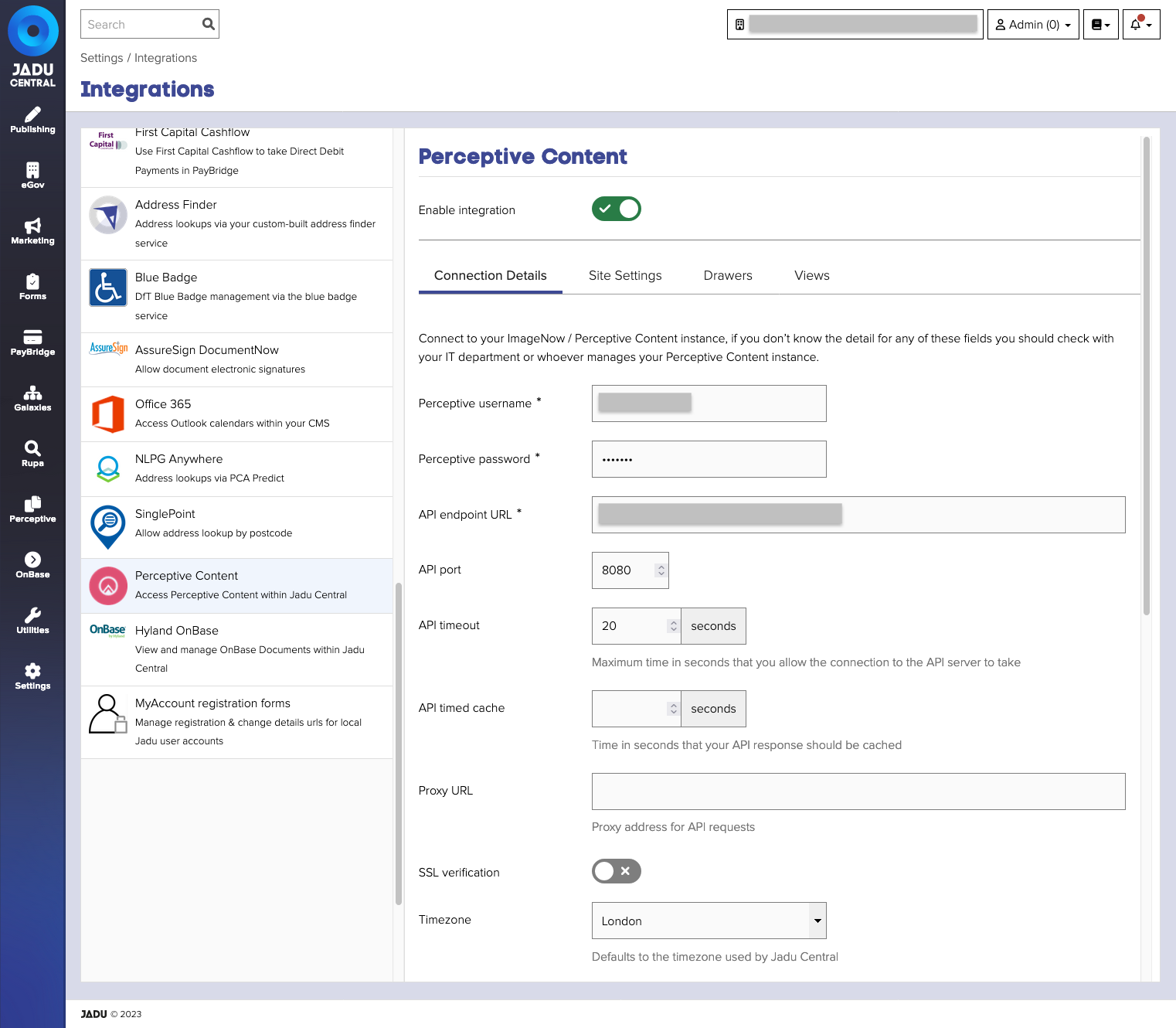Focus the Perceptive password field
The height and width of the screenshot is (1028, 1176).
(x=709, y=459)
